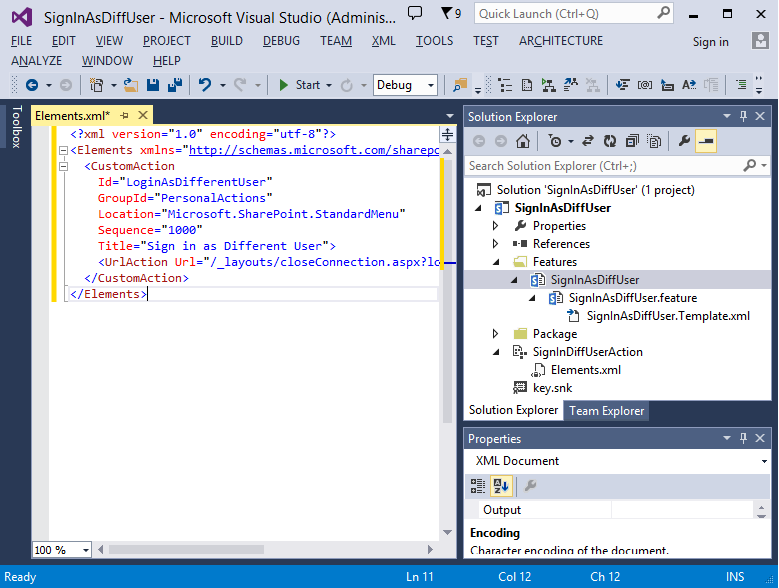Click the Solution Explorer Home icon
The height and width of the screenshot is (588, 779).
pyautogui.click(x=523, y=142)
